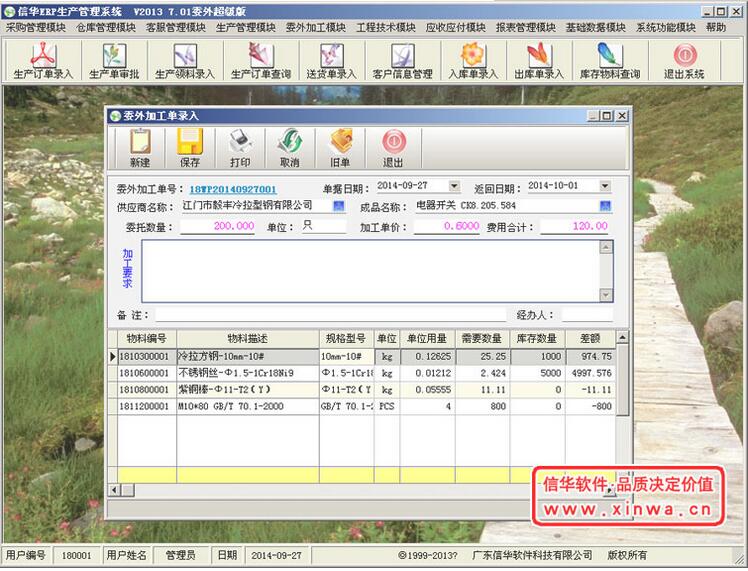748x571 pixels.
Task: Click the 规格型号 column header
Action: click(346, 339)
